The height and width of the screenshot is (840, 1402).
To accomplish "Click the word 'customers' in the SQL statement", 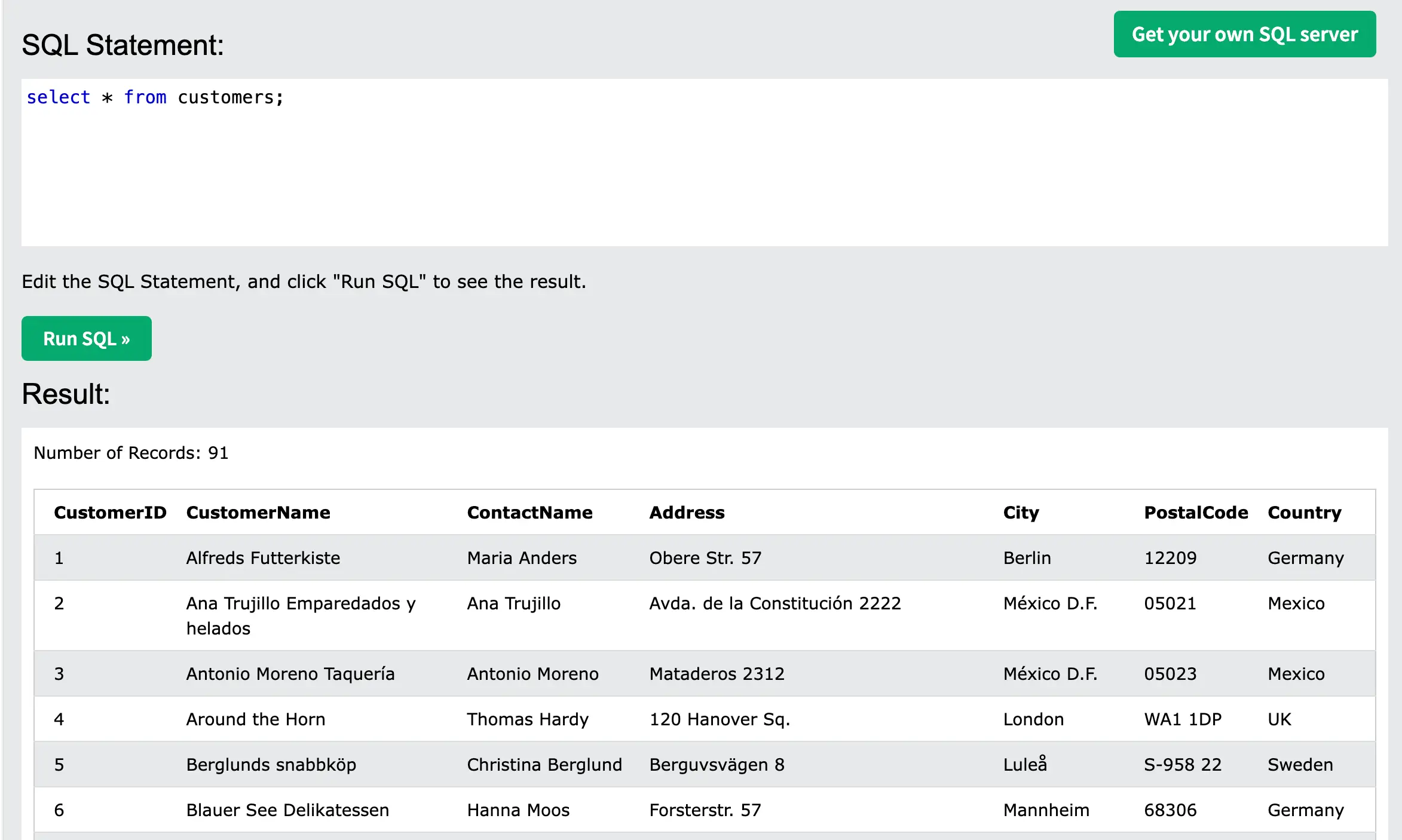I will 226,97.
